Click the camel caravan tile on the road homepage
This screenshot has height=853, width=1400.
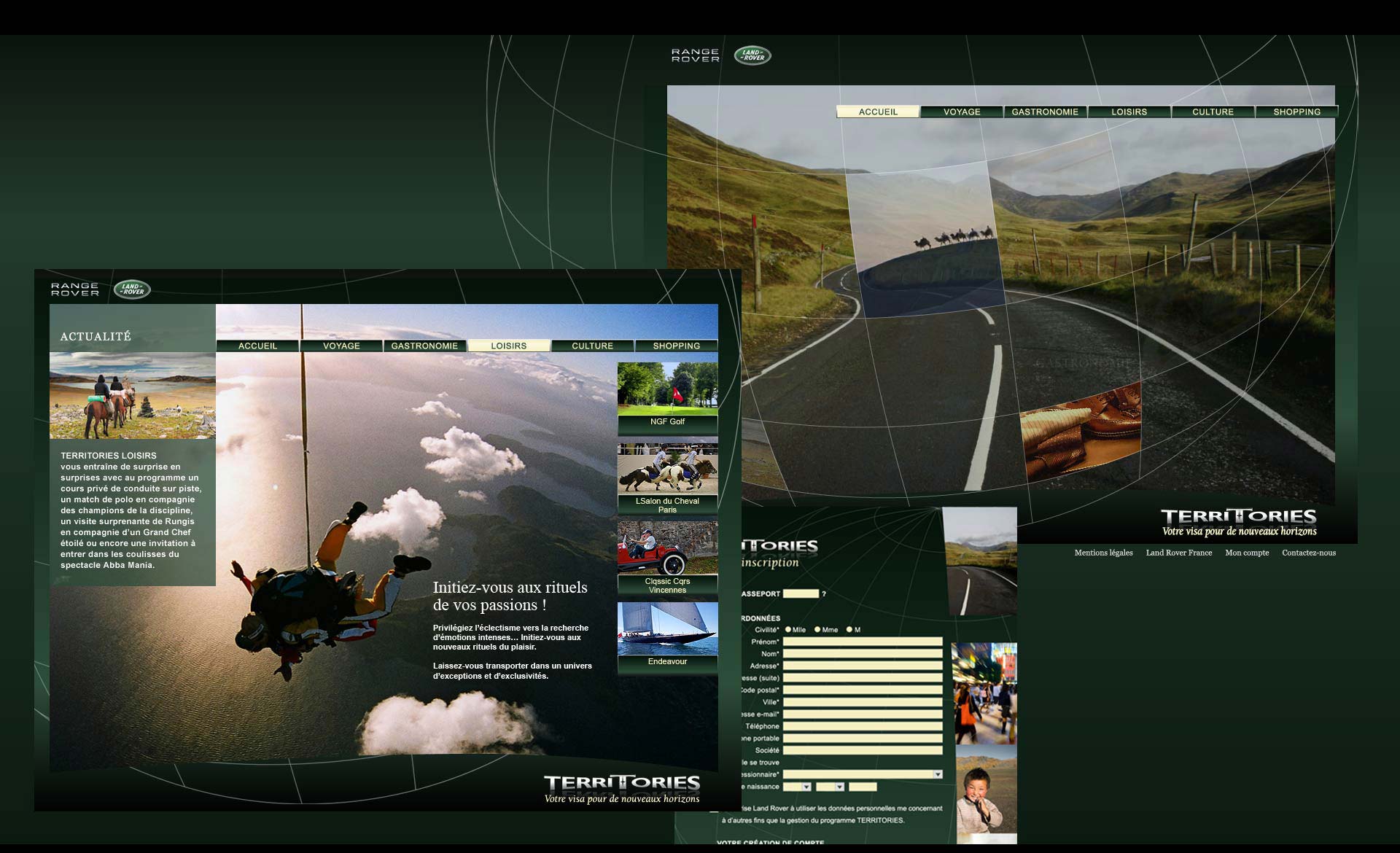tap(927, 241)
